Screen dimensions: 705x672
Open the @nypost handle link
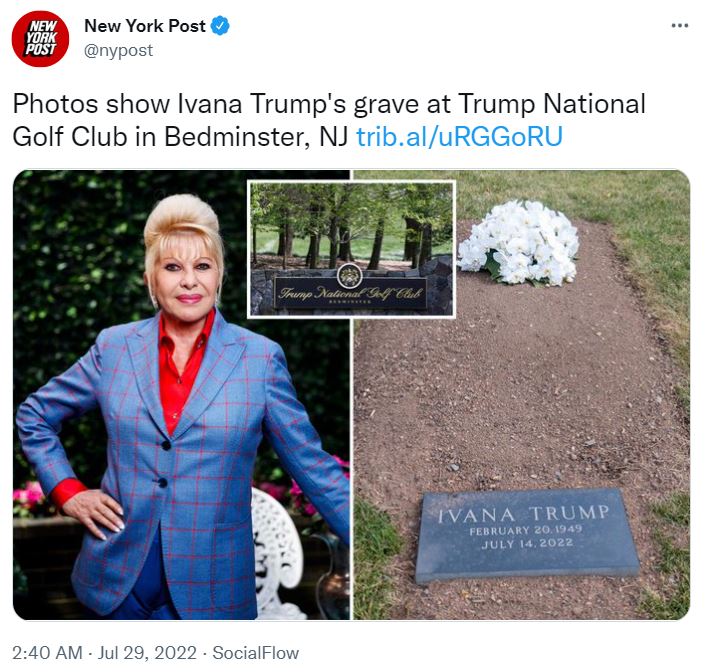[x=118, y=50]
